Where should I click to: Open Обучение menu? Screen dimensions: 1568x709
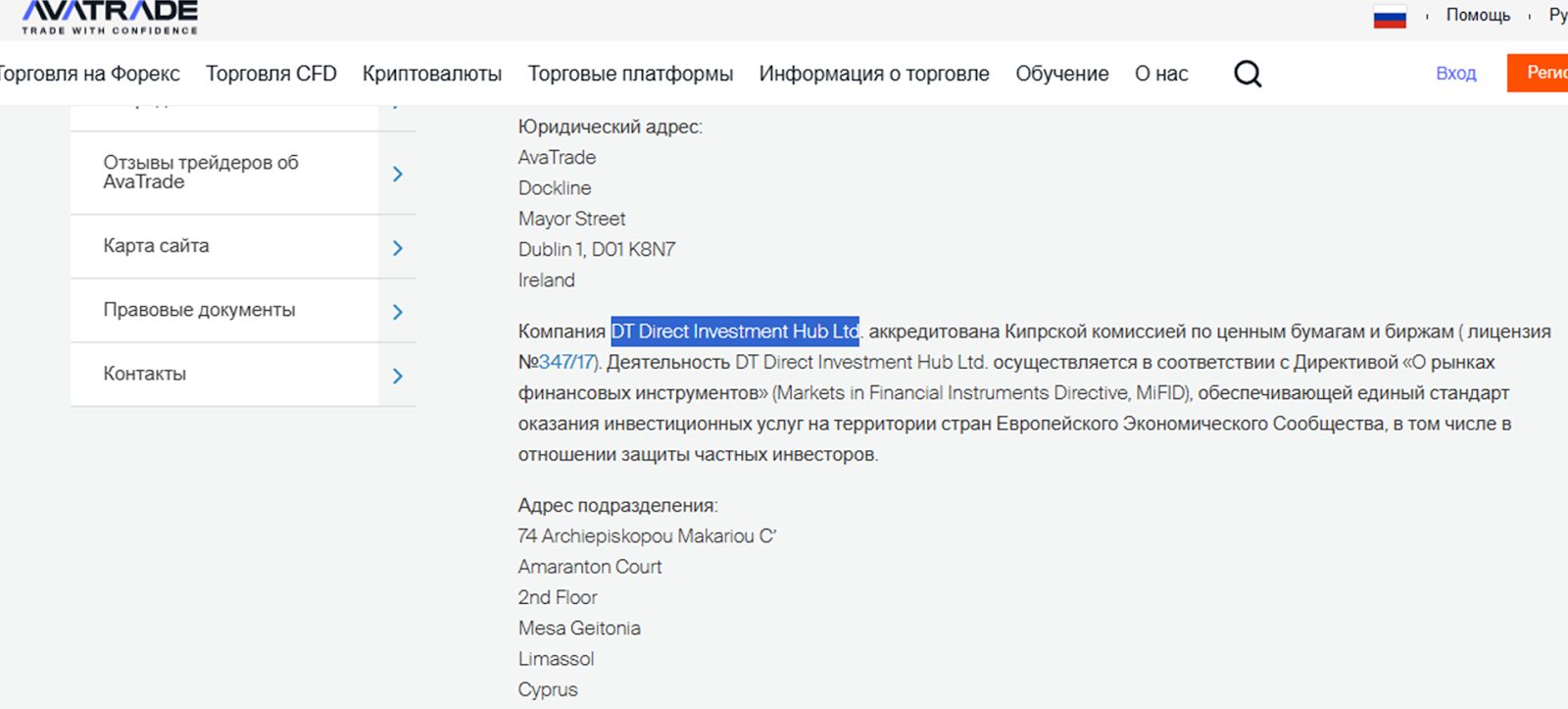click(1062, 74)
